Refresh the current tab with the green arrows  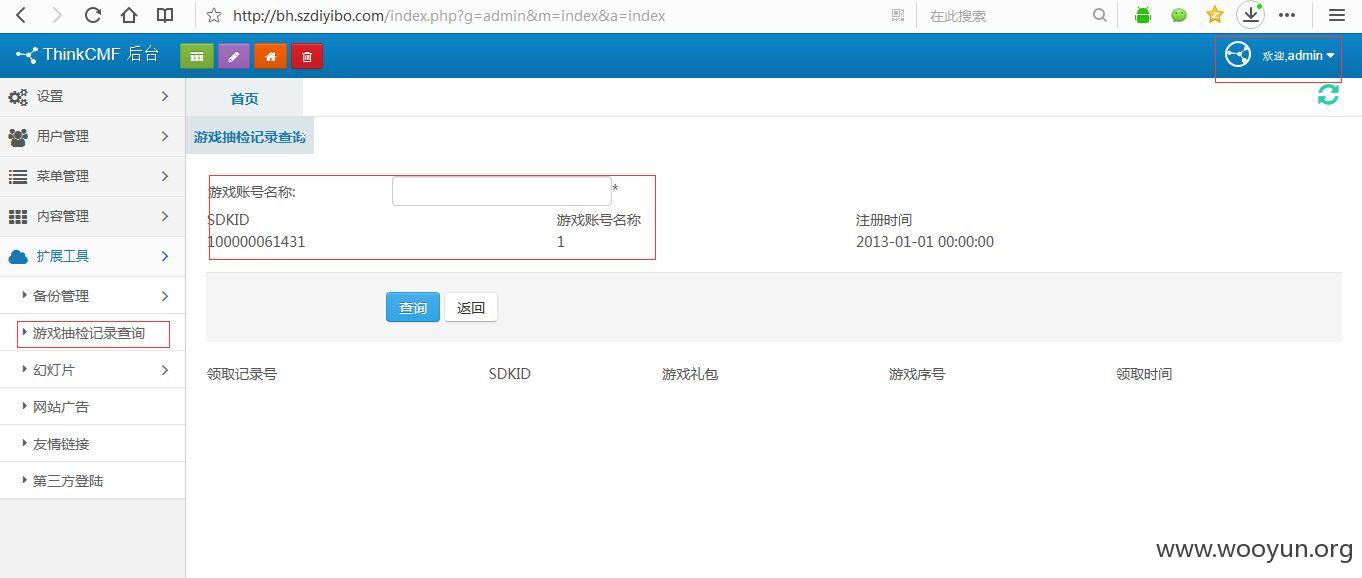pyautogui.click(x=1328, y=95)
